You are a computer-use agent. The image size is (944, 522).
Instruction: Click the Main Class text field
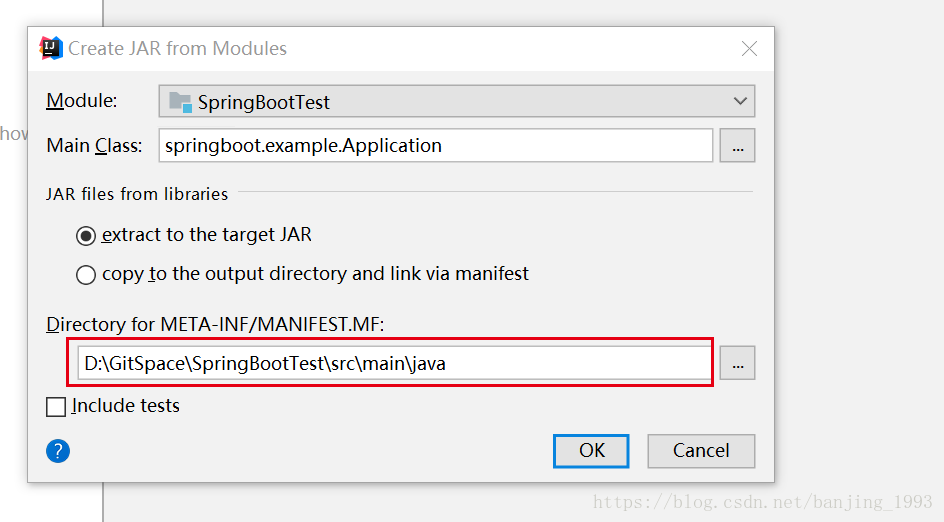pyautogui.click(x=435, y=146)
